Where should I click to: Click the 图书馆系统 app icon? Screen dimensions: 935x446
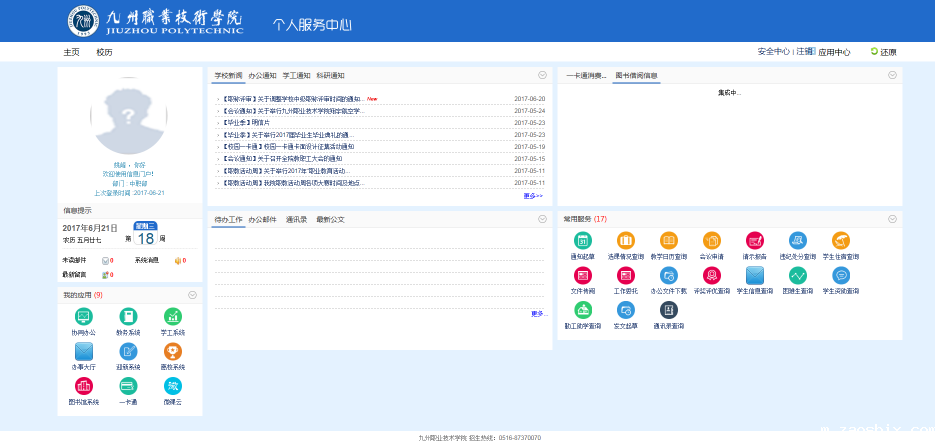point(84,386)
